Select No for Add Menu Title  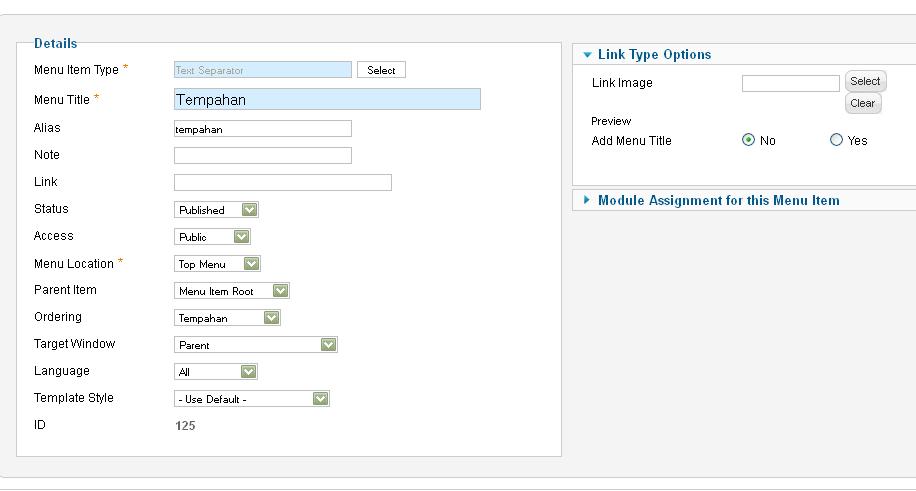tap(748, 140)
